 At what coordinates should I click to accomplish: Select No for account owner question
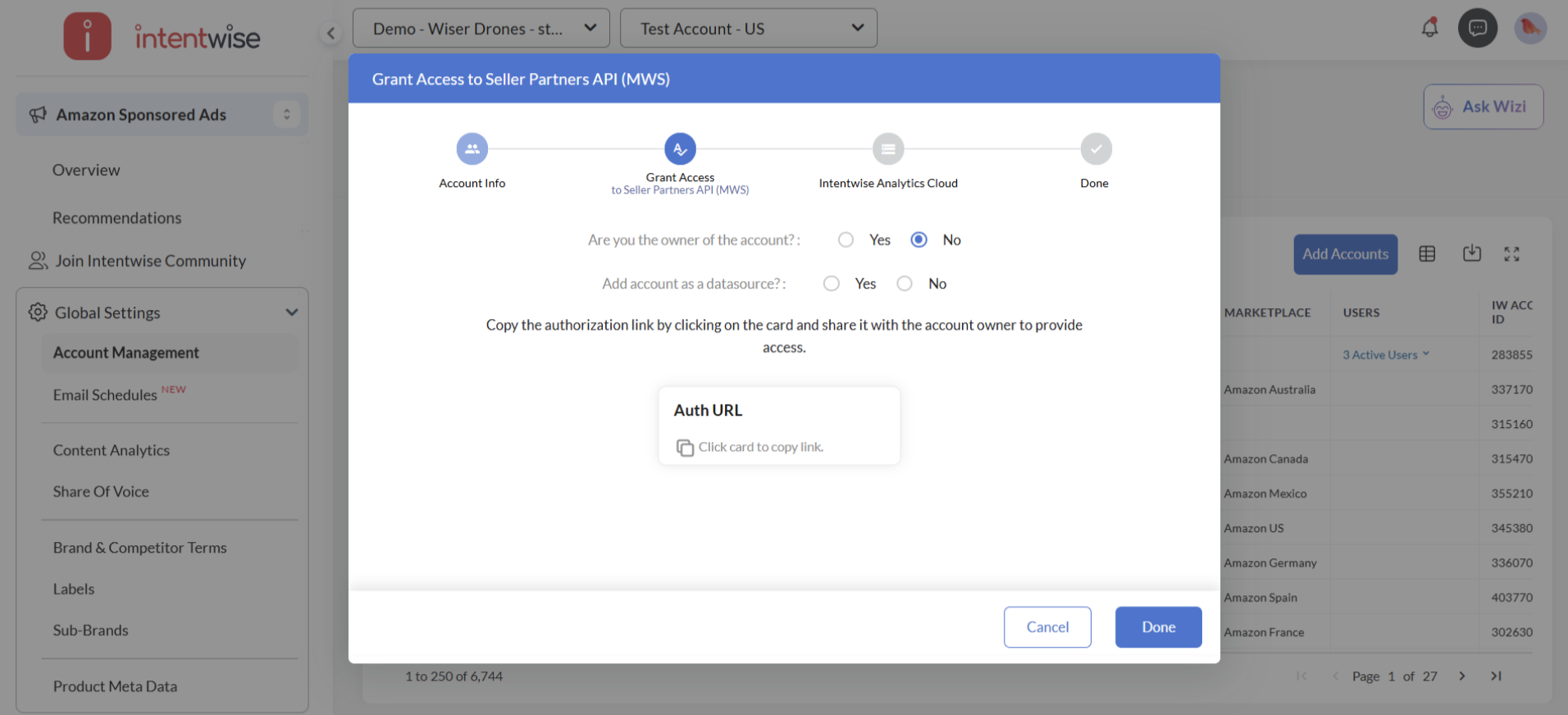(x=918, y=239)
